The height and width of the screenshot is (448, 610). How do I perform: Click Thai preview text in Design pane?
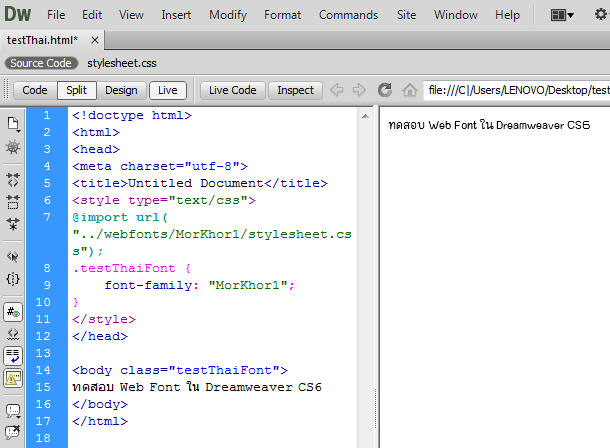point(489,125)
